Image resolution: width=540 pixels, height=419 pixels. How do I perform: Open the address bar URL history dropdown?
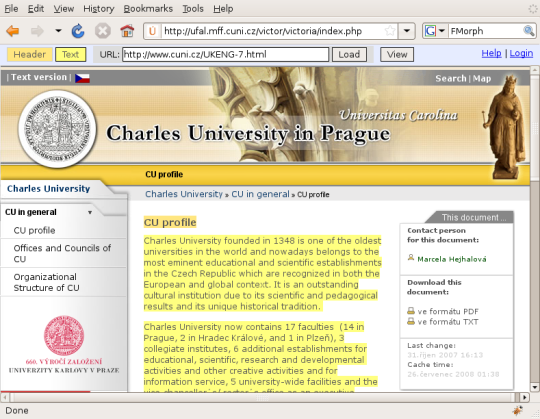pos(407,31)
